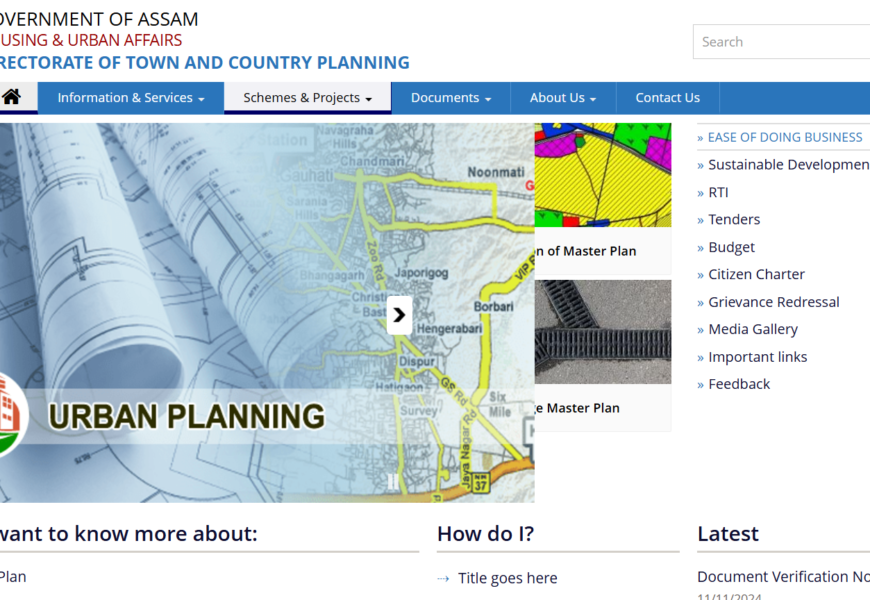Open Ease of Doing Business link
This screenshot has height=600, width=870.
(784, 137)
